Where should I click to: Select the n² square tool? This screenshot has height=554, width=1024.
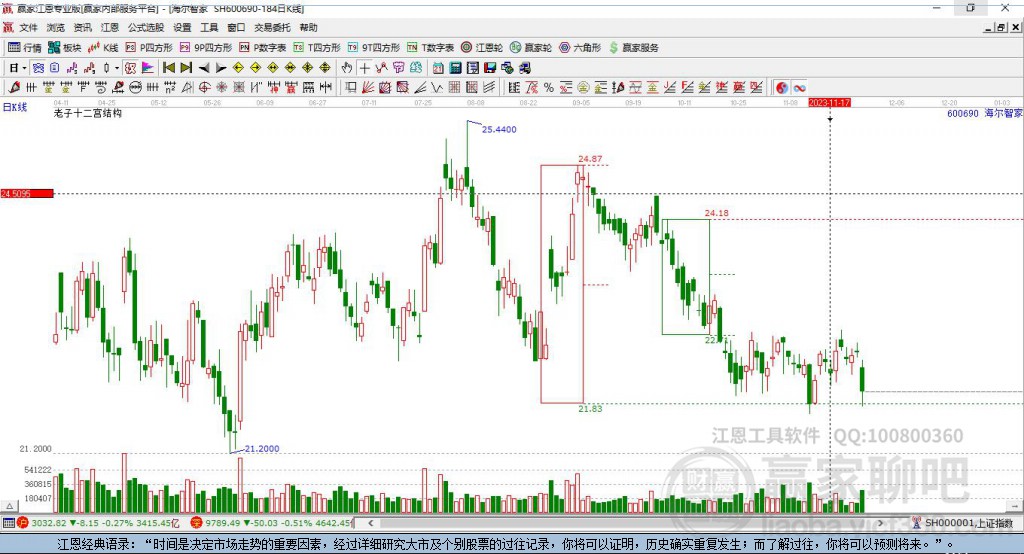[170, 88]
